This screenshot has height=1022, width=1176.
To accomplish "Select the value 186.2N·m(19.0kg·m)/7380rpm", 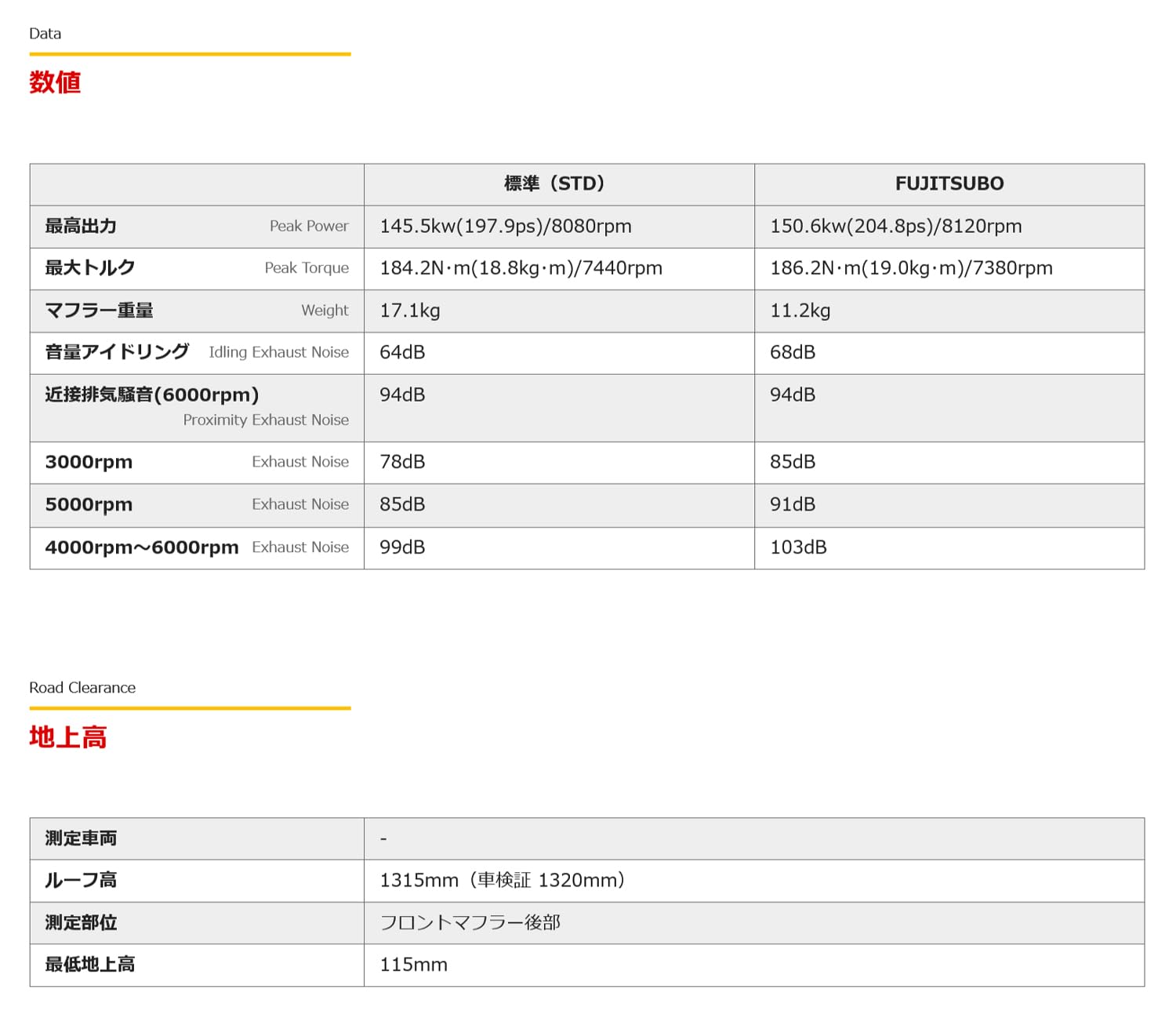I will click(x=911, y=268).
